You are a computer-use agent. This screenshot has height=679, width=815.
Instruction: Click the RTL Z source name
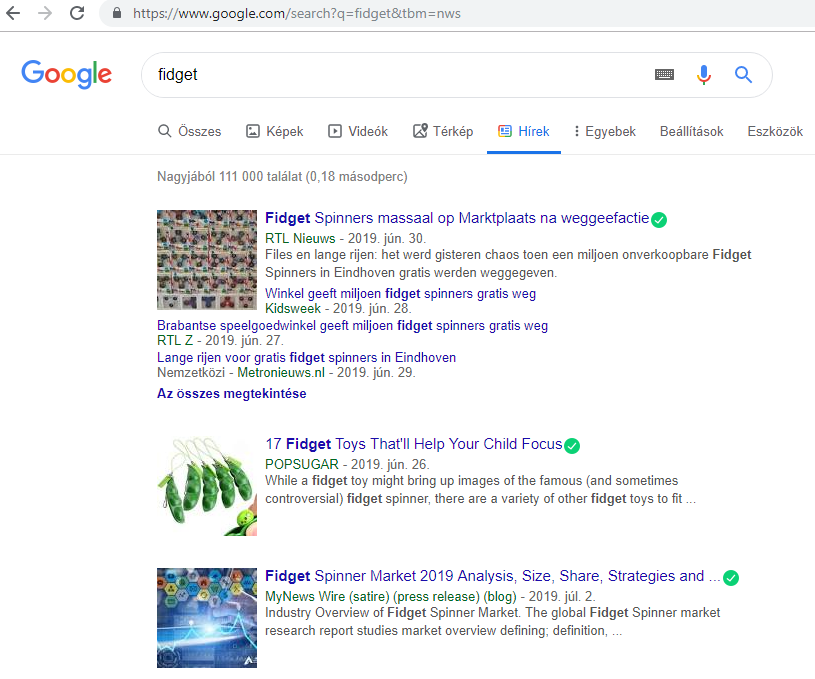(175, 341)
